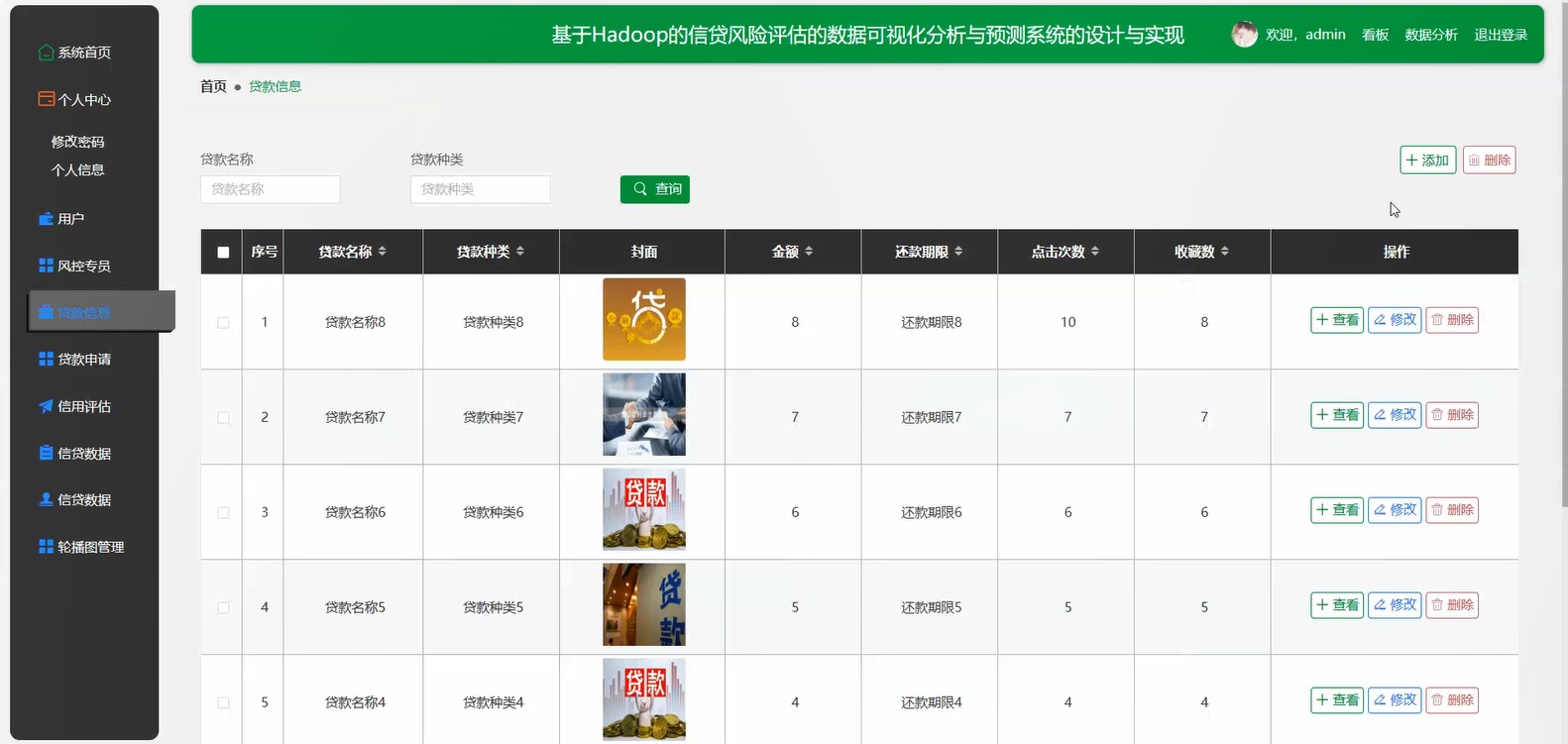Click the 还款期限8 cell
The width and height of the screenshot is (1568, 744).
(931, 322)
